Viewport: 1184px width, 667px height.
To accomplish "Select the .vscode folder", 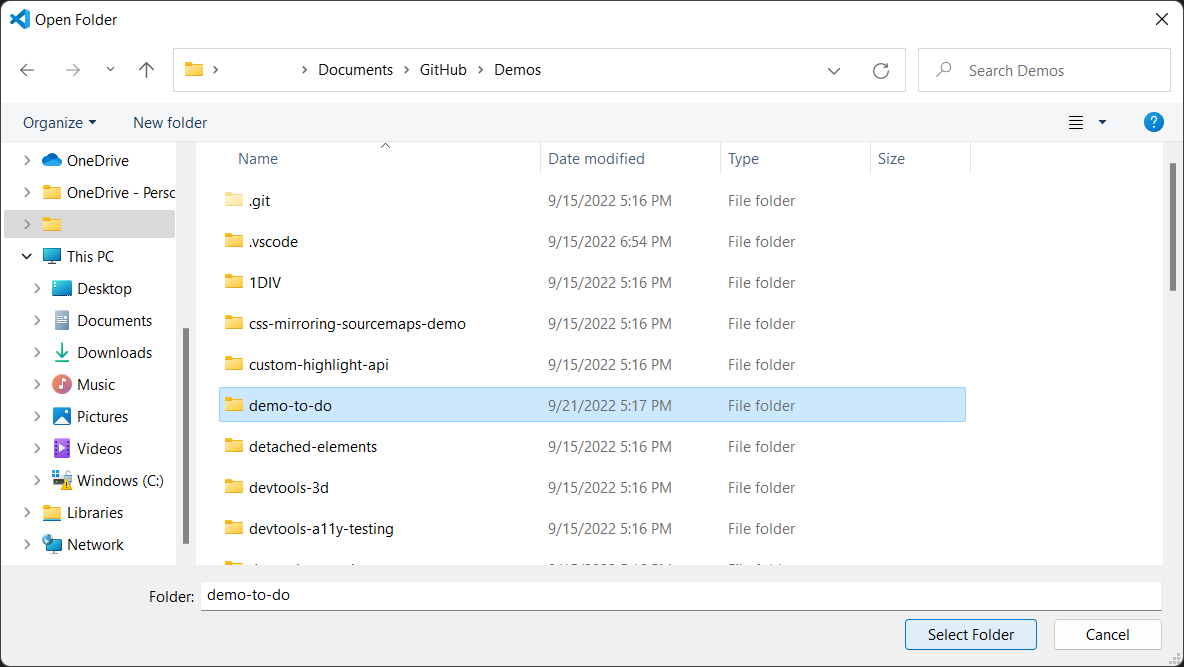I will click(x=273, y=241).
